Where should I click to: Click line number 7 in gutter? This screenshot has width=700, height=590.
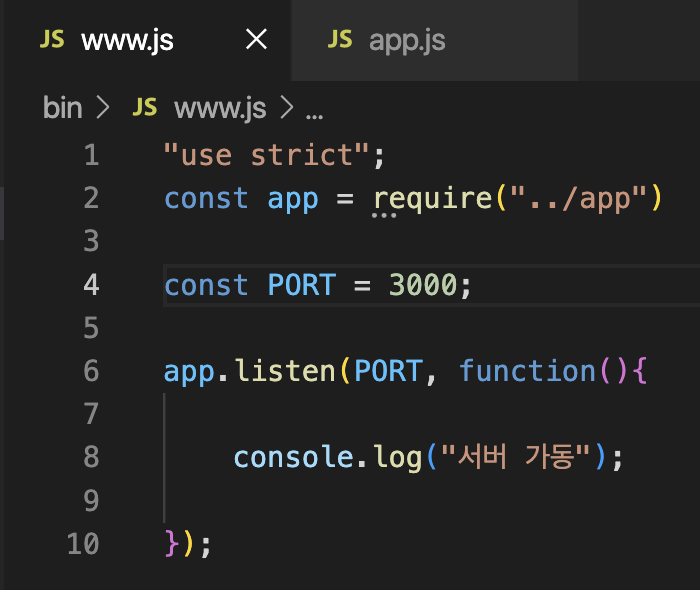point(92,414)
